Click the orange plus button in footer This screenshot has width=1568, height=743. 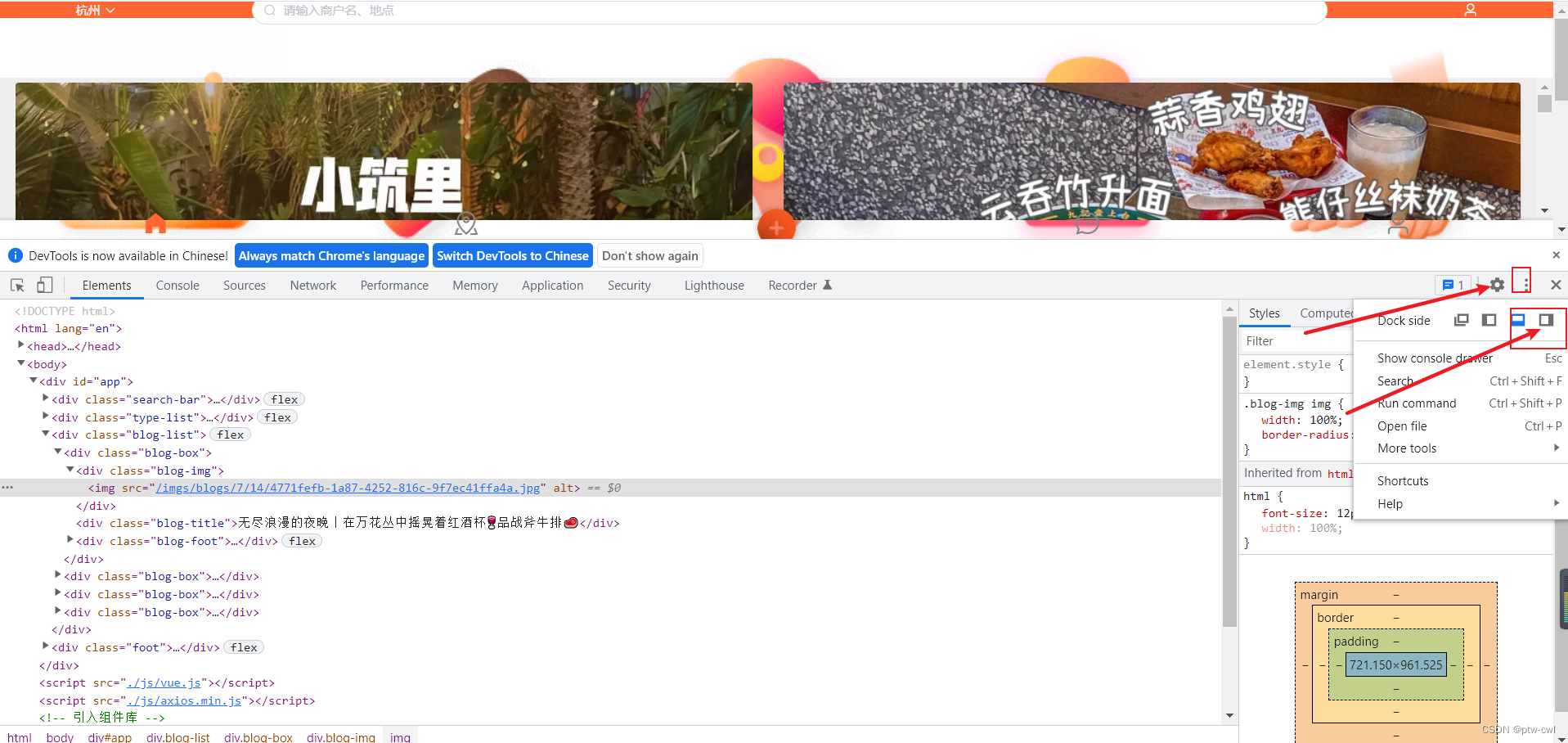tap(776, 227)
